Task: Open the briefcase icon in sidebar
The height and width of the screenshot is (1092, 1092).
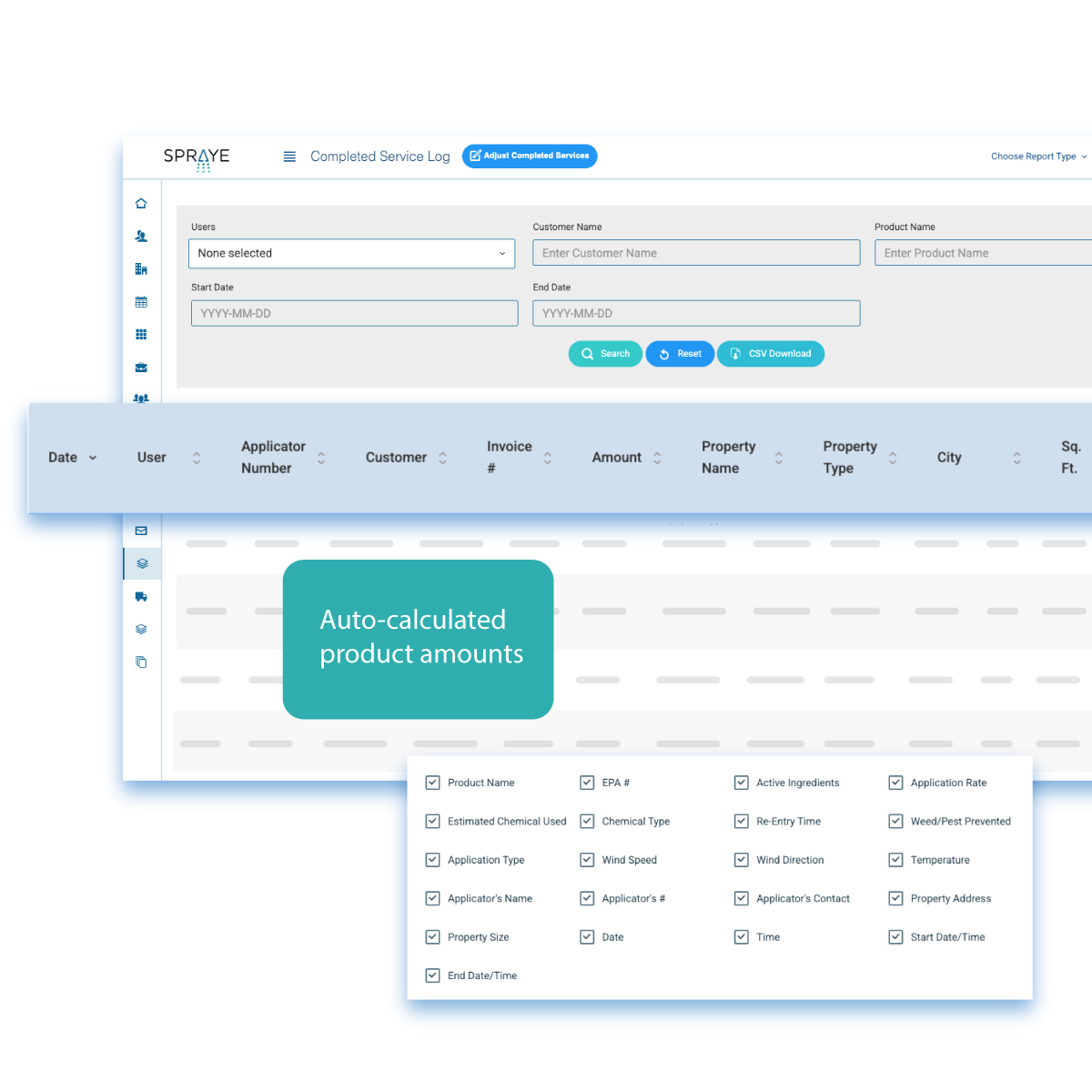Action: tap(141, 368)
